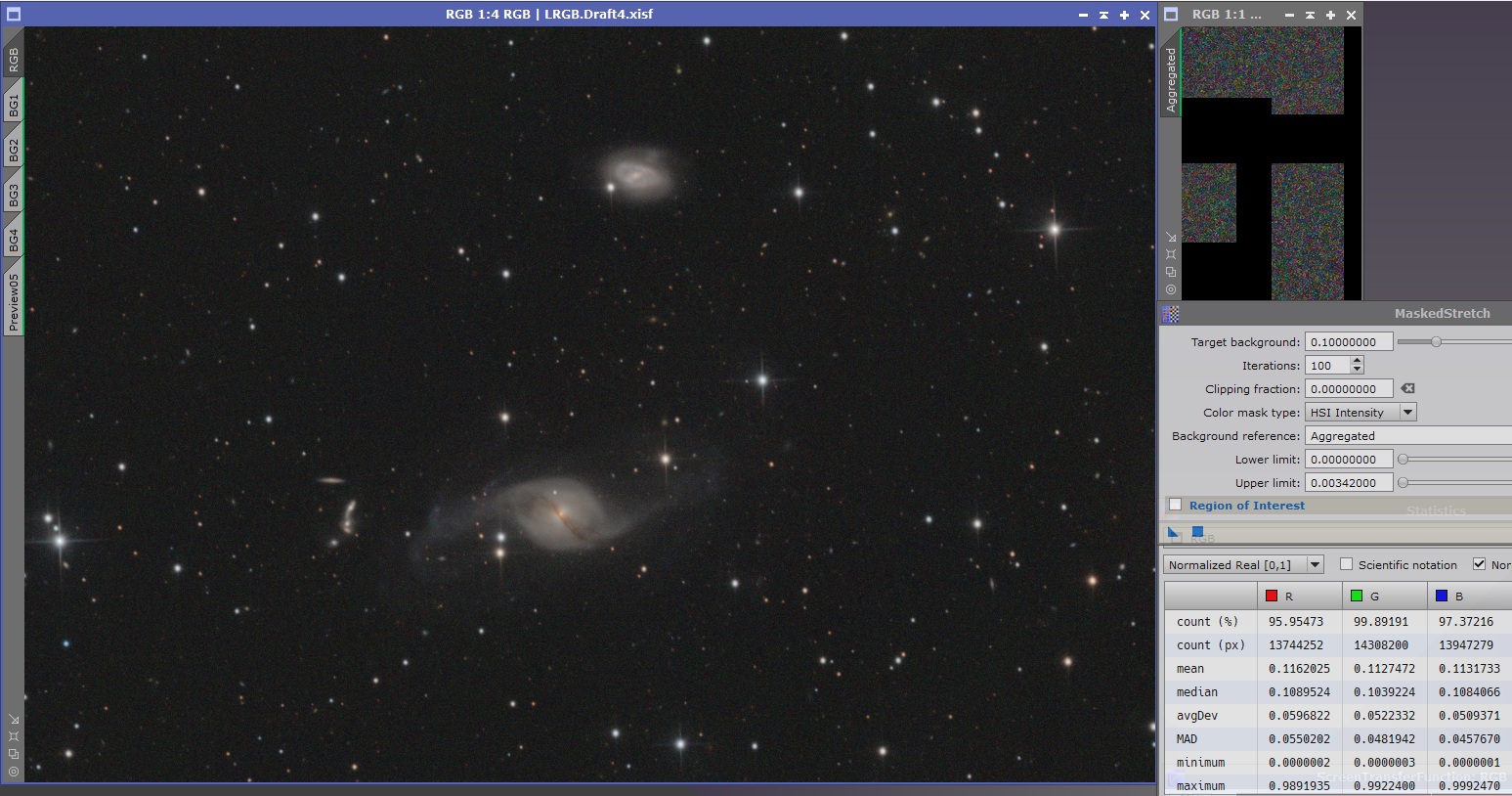Click the window menu icon of LRGB.Draft4.xisf

(14, 15)
